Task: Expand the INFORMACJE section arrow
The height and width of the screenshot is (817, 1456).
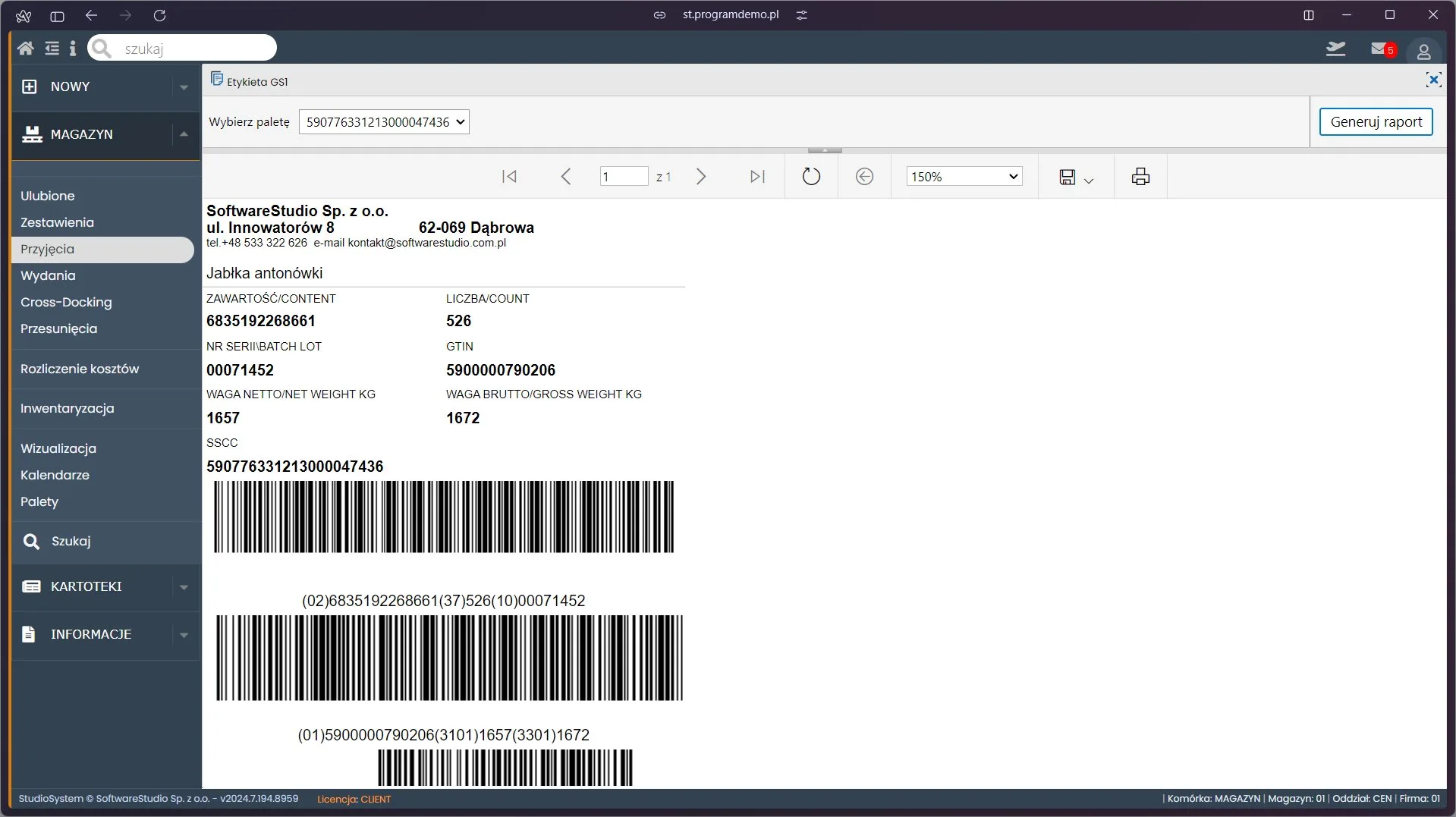Action: (184, 635)
